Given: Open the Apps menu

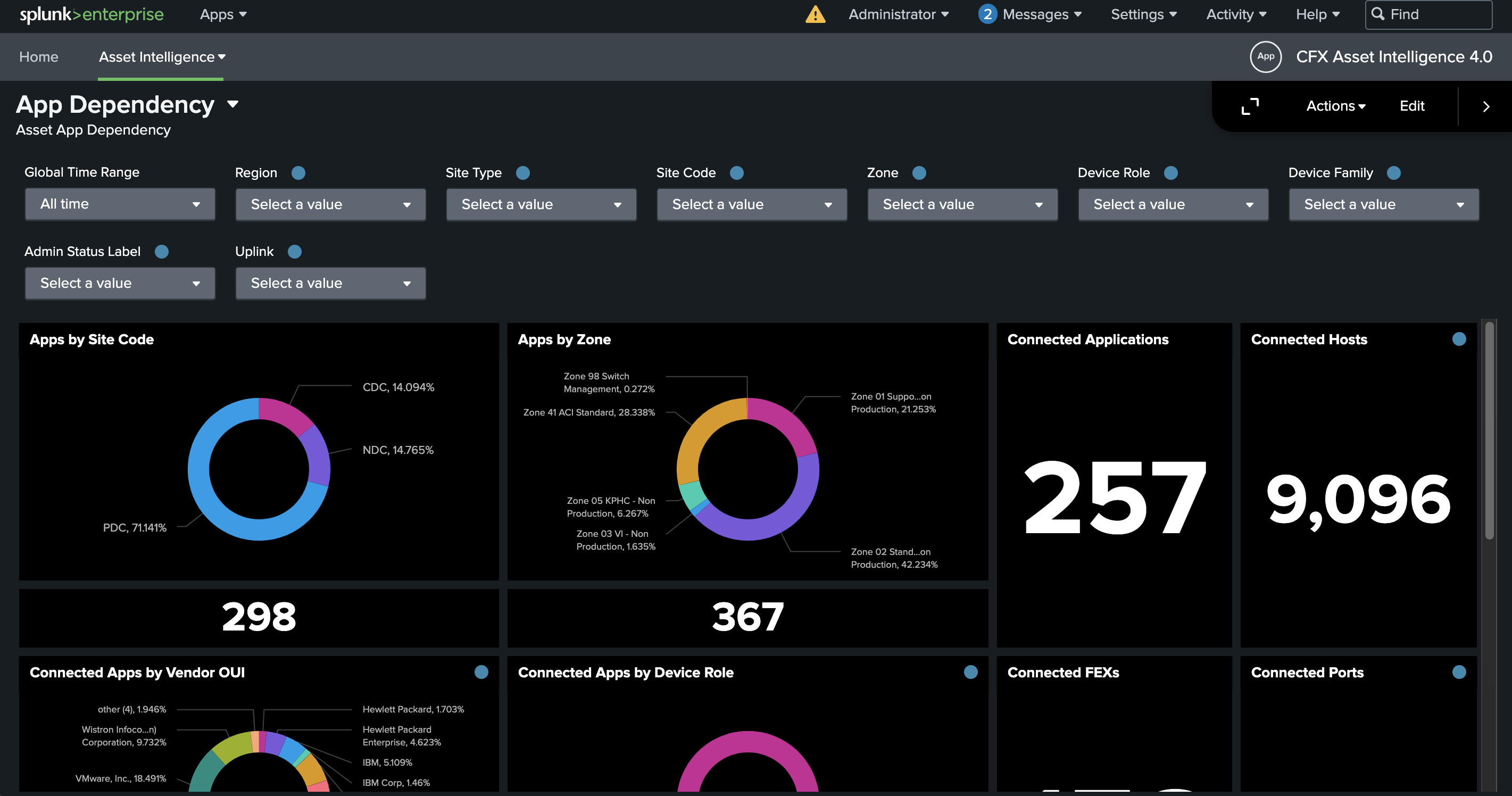Looking at the screenshot, I should [x=223, y=14].
